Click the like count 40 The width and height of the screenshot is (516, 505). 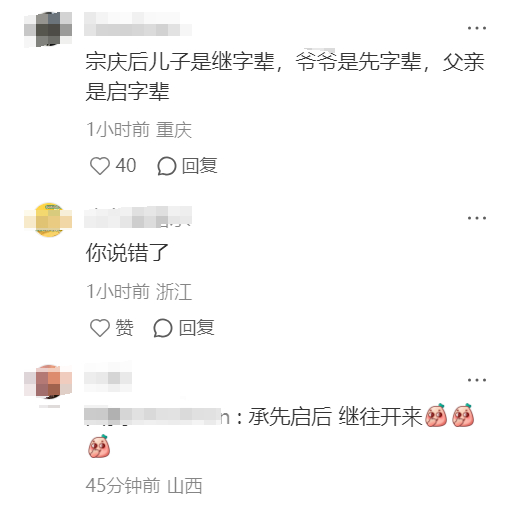[x=126, y=166]
